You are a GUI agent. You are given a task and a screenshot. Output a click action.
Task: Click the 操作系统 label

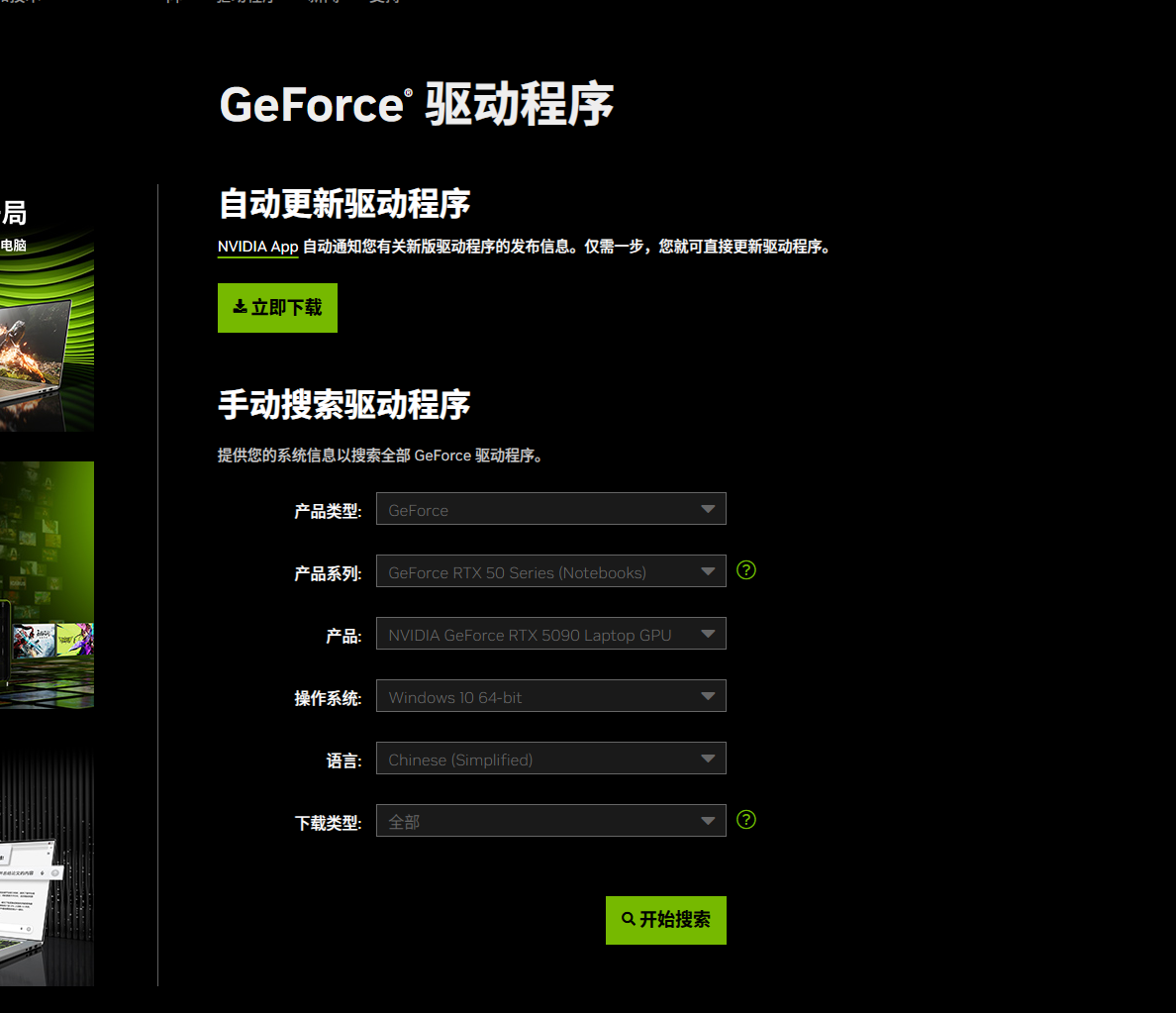click(328, 698)
